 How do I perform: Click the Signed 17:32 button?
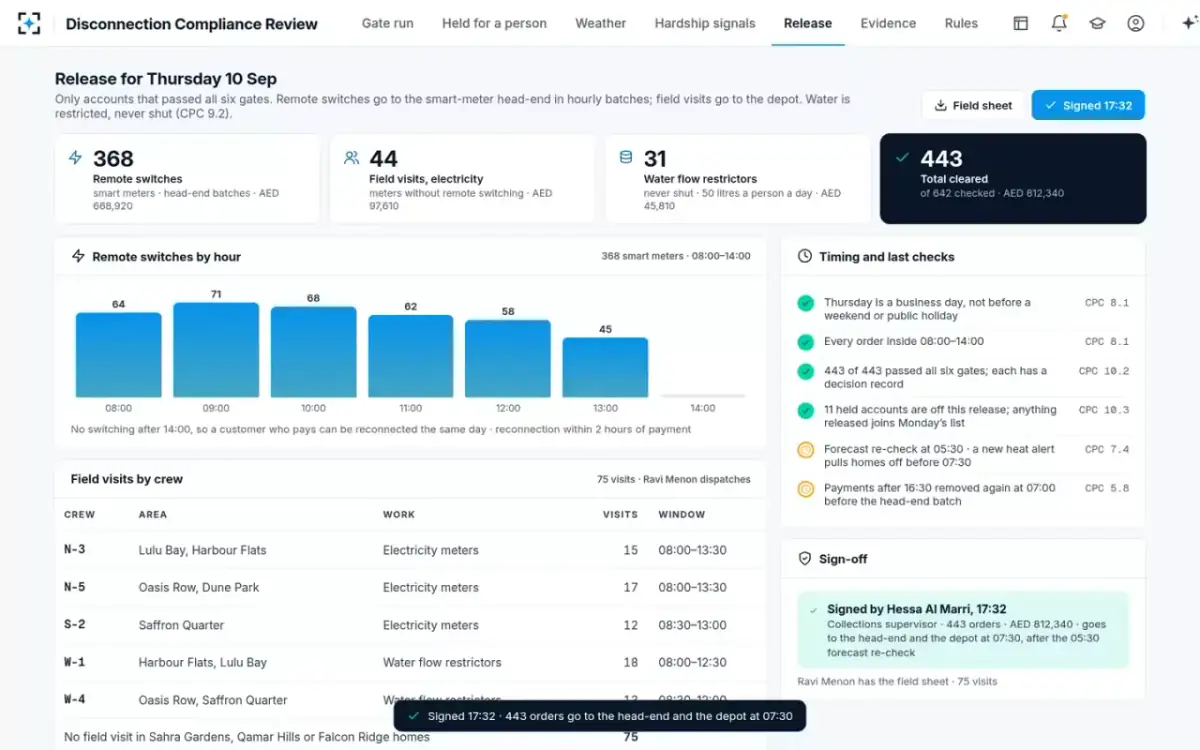click(1088, 105)
